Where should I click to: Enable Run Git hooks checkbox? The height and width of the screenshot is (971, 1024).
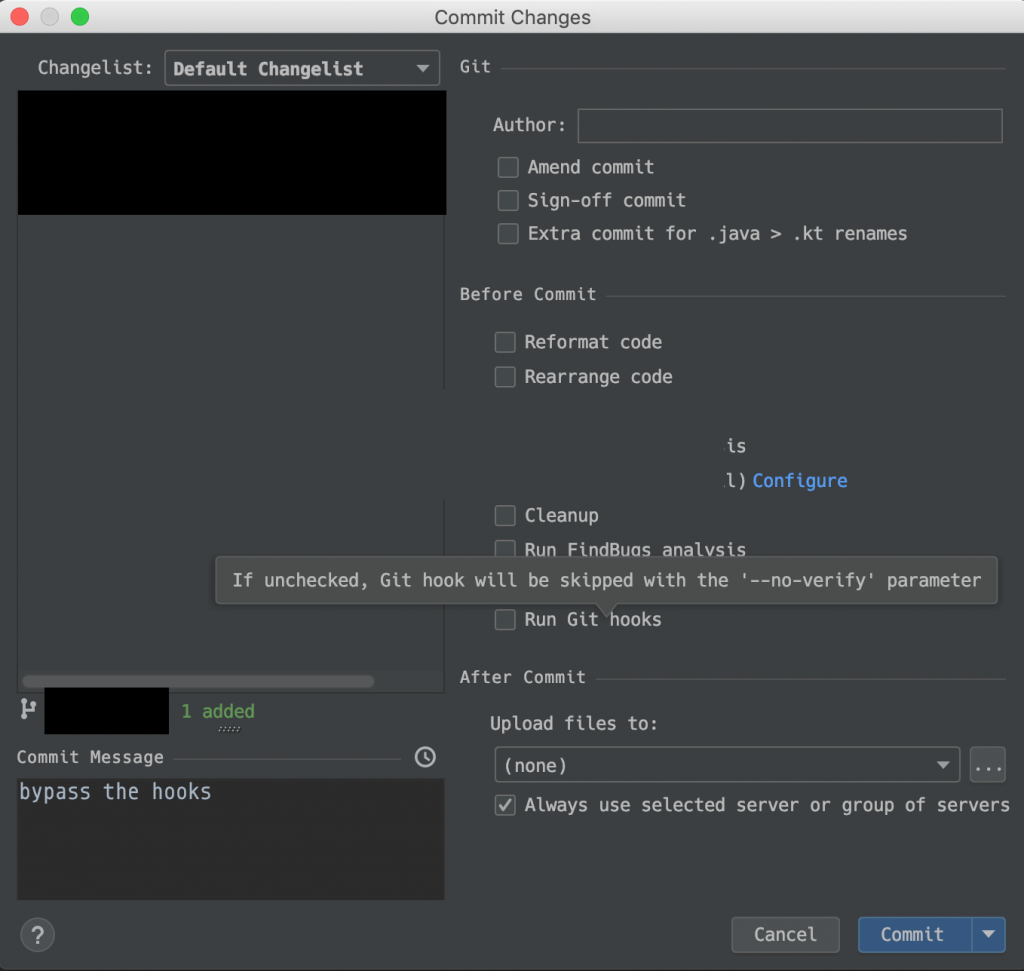coord(505,620)
